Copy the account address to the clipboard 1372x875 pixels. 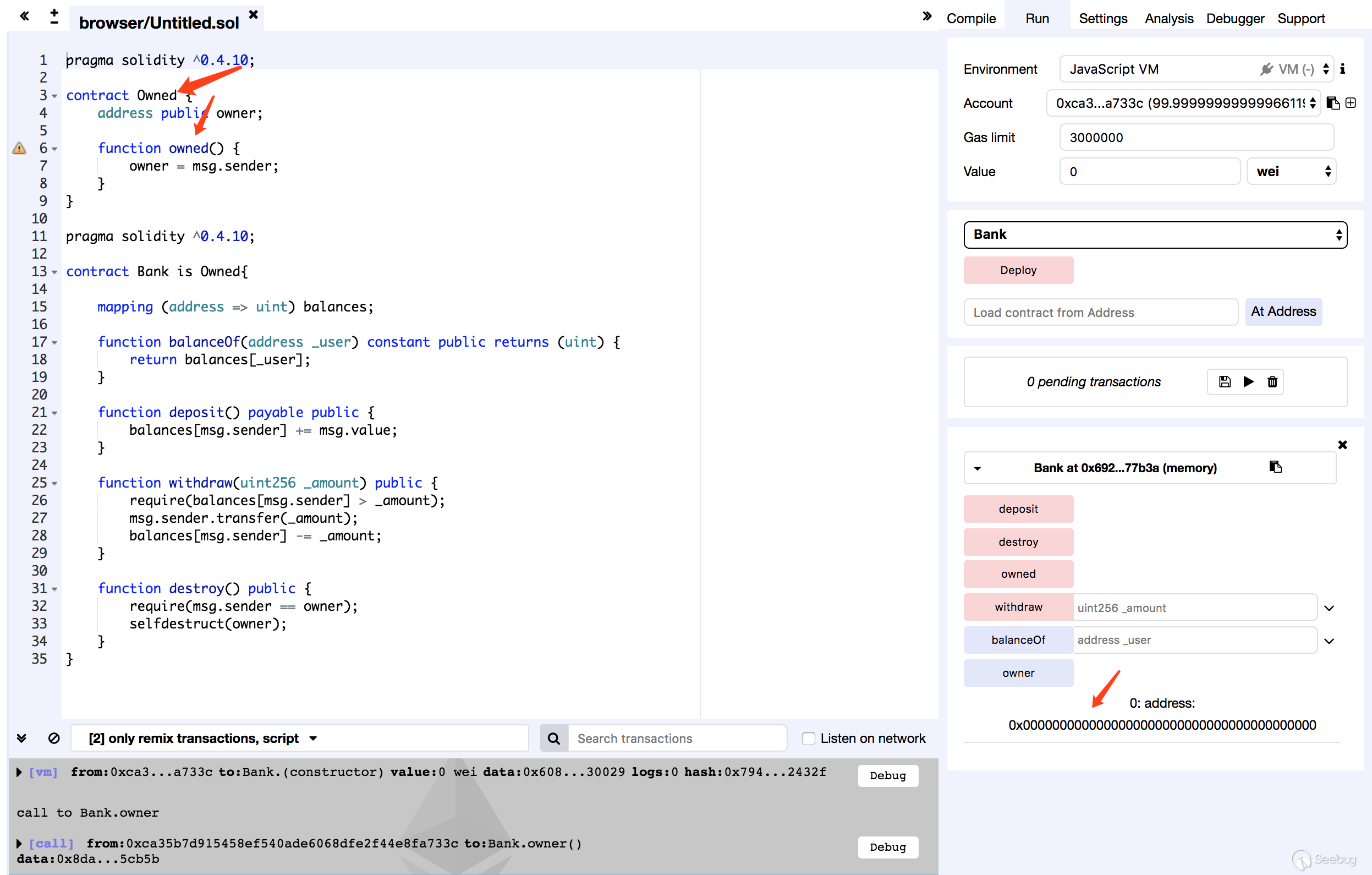coord(1333,103)
